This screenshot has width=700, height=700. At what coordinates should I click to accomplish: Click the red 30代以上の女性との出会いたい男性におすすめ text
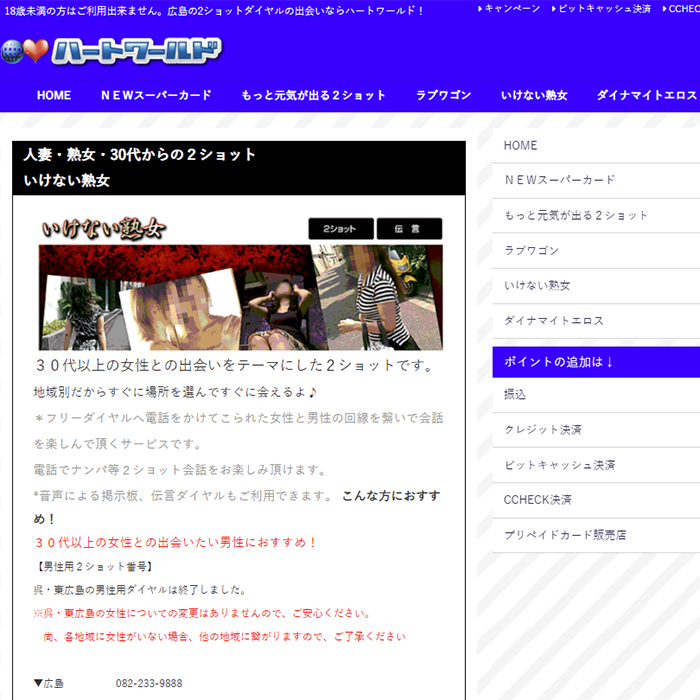click(175, 543)
